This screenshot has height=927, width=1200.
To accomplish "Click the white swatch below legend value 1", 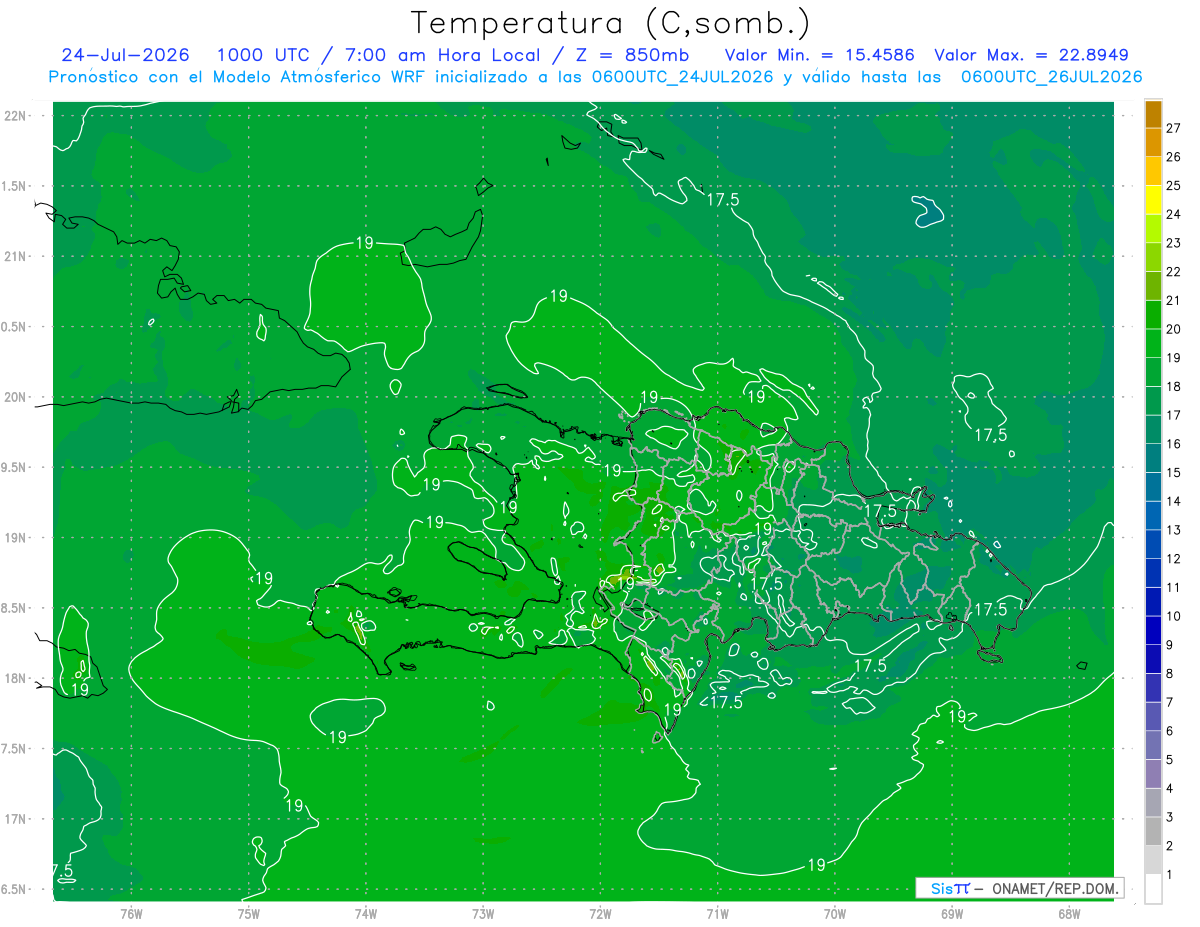I will pyautogui.click(x=1153, y=889).
